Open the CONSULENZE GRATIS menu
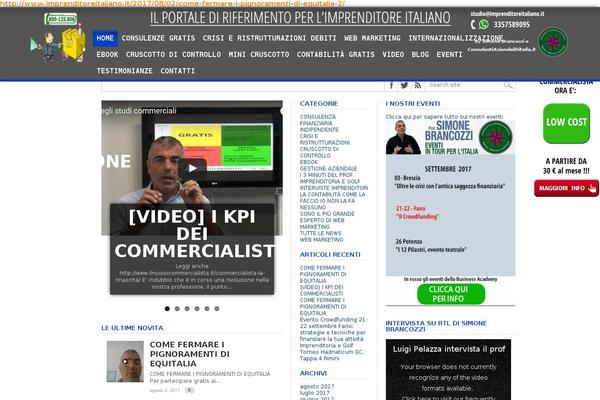This screenshot has width=600, height=400. click(x=158, y=38)
